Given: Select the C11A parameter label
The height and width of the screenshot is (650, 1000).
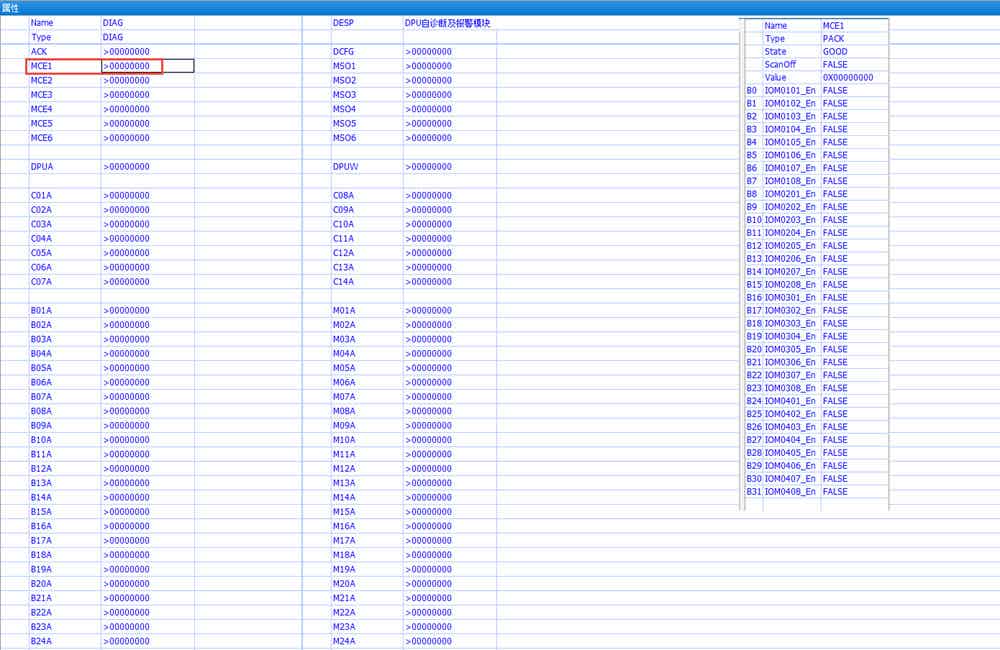Looking at the screenshot, I should (343, 239).
